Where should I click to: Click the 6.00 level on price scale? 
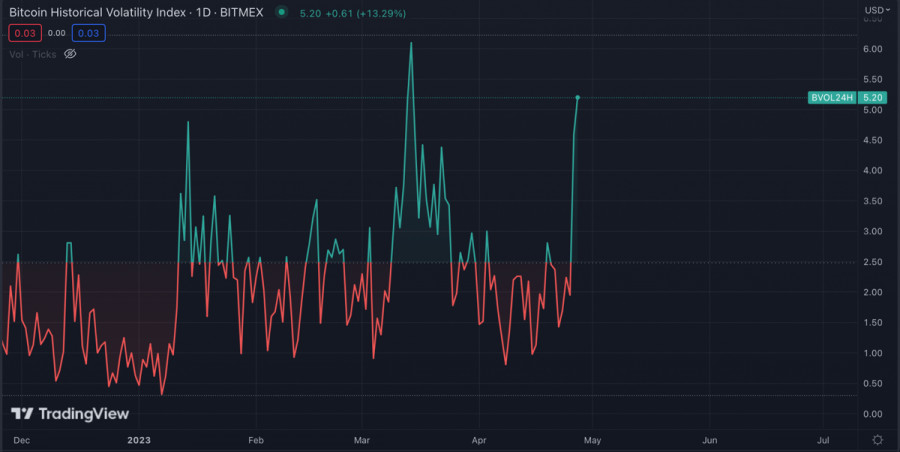pos(872,49)
